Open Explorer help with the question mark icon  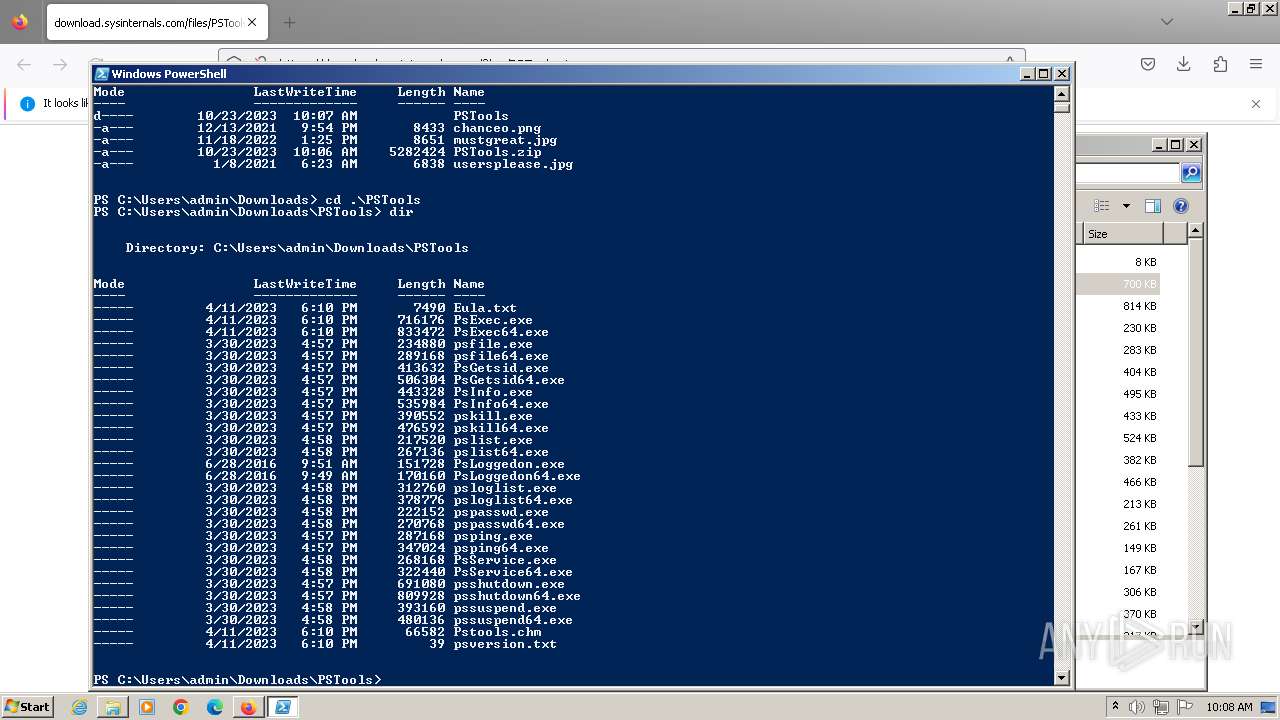pyautogui.click(x=1181, y=206)
